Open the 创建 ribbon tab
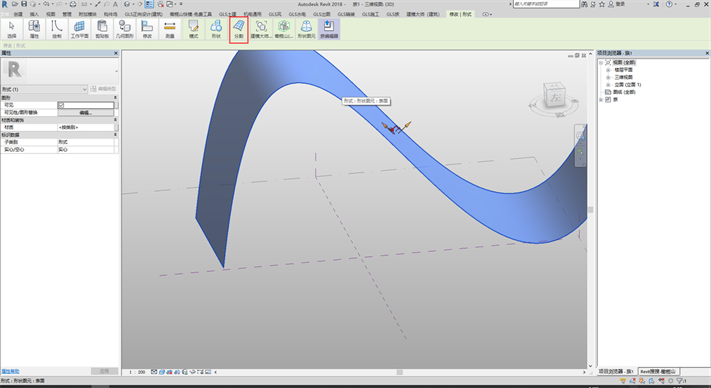This screenshot has width=711, height=388. point(18,14)
